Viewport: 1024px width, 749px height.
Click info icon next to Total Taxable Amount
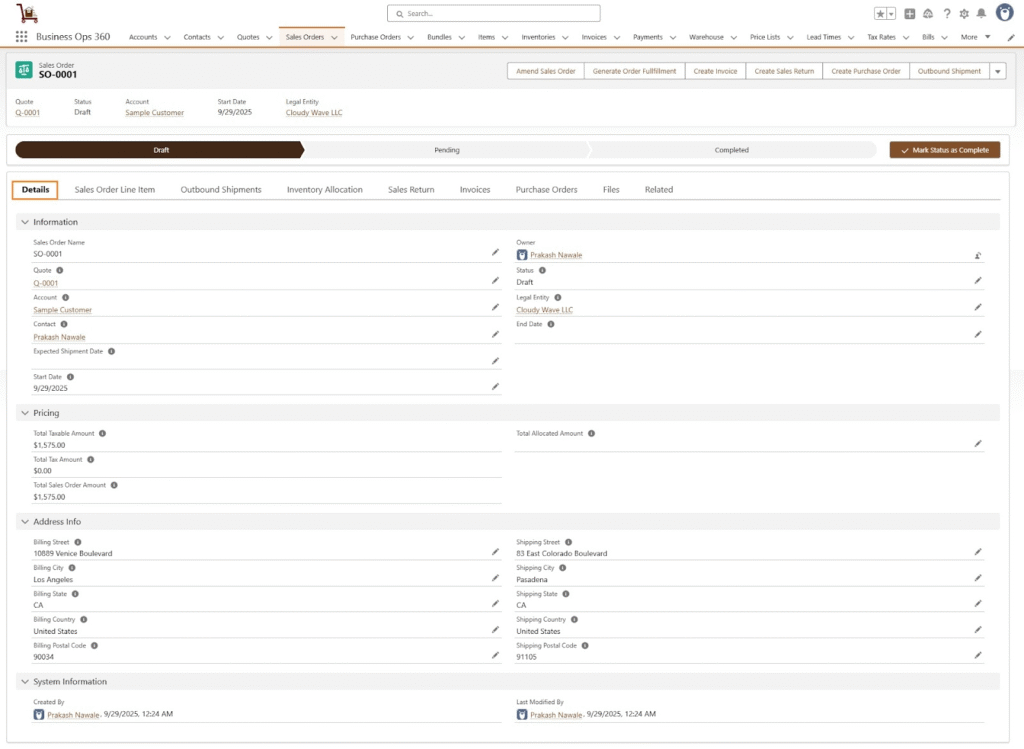(x=103, y=434)
